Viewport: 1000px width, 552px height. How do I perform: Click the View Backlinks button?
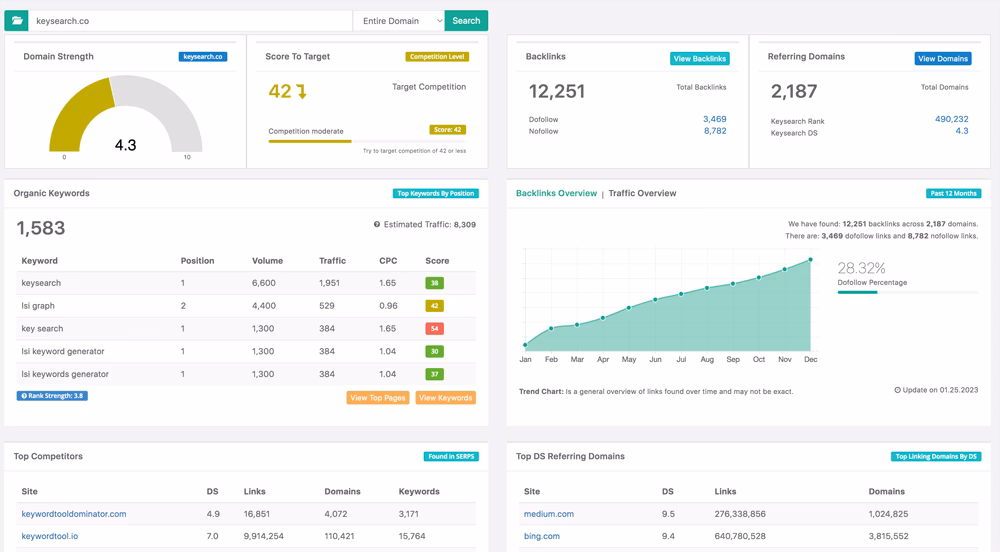(x=699, y=59)
